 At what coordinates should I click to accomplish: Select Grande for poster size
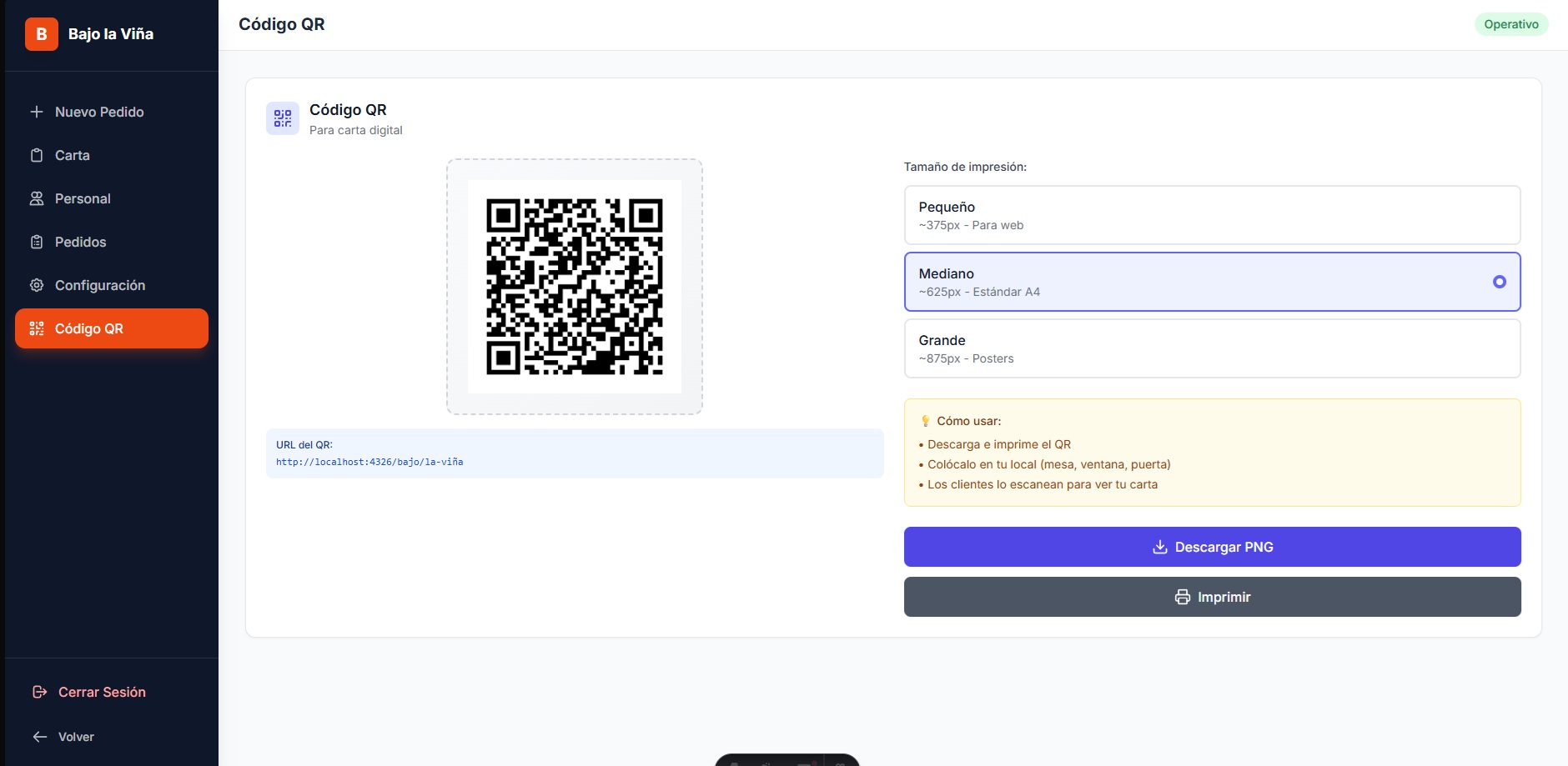pos(1211,348)
